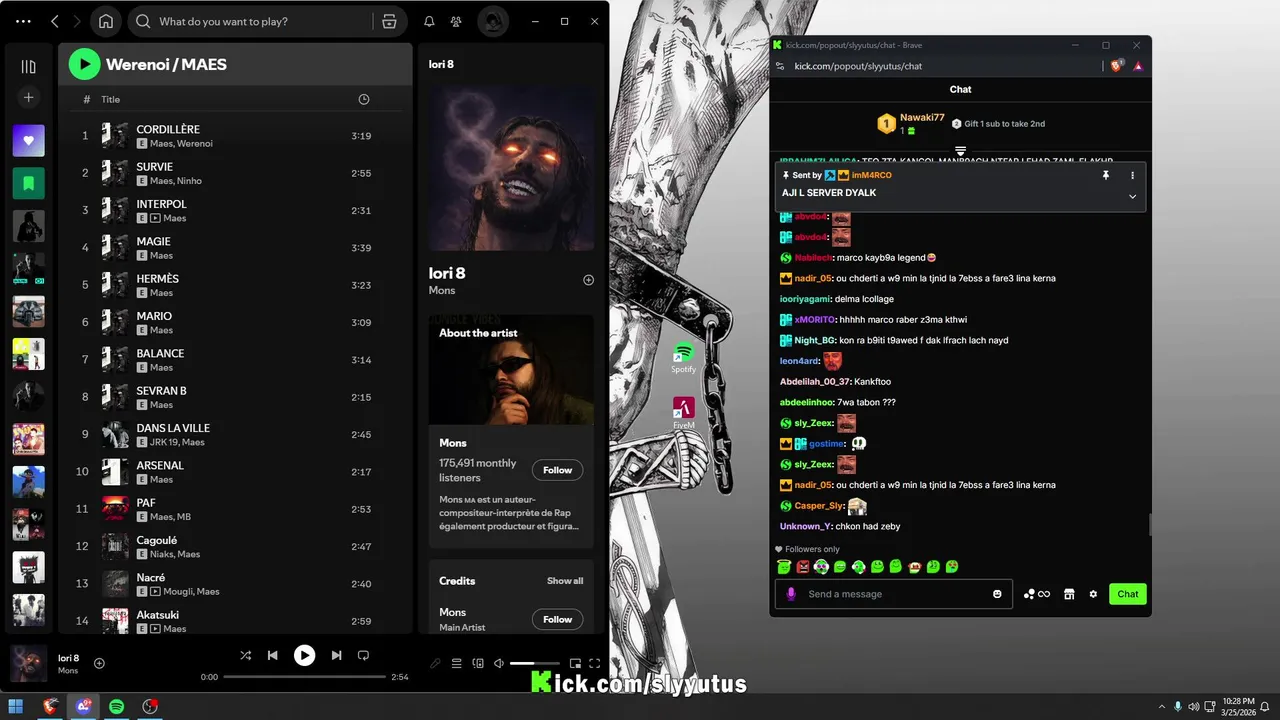Image resolution: width=1280 pixels, height=720 pixels.
Task: Open Spotify Home via house icon
Action: tap(106, 21)
